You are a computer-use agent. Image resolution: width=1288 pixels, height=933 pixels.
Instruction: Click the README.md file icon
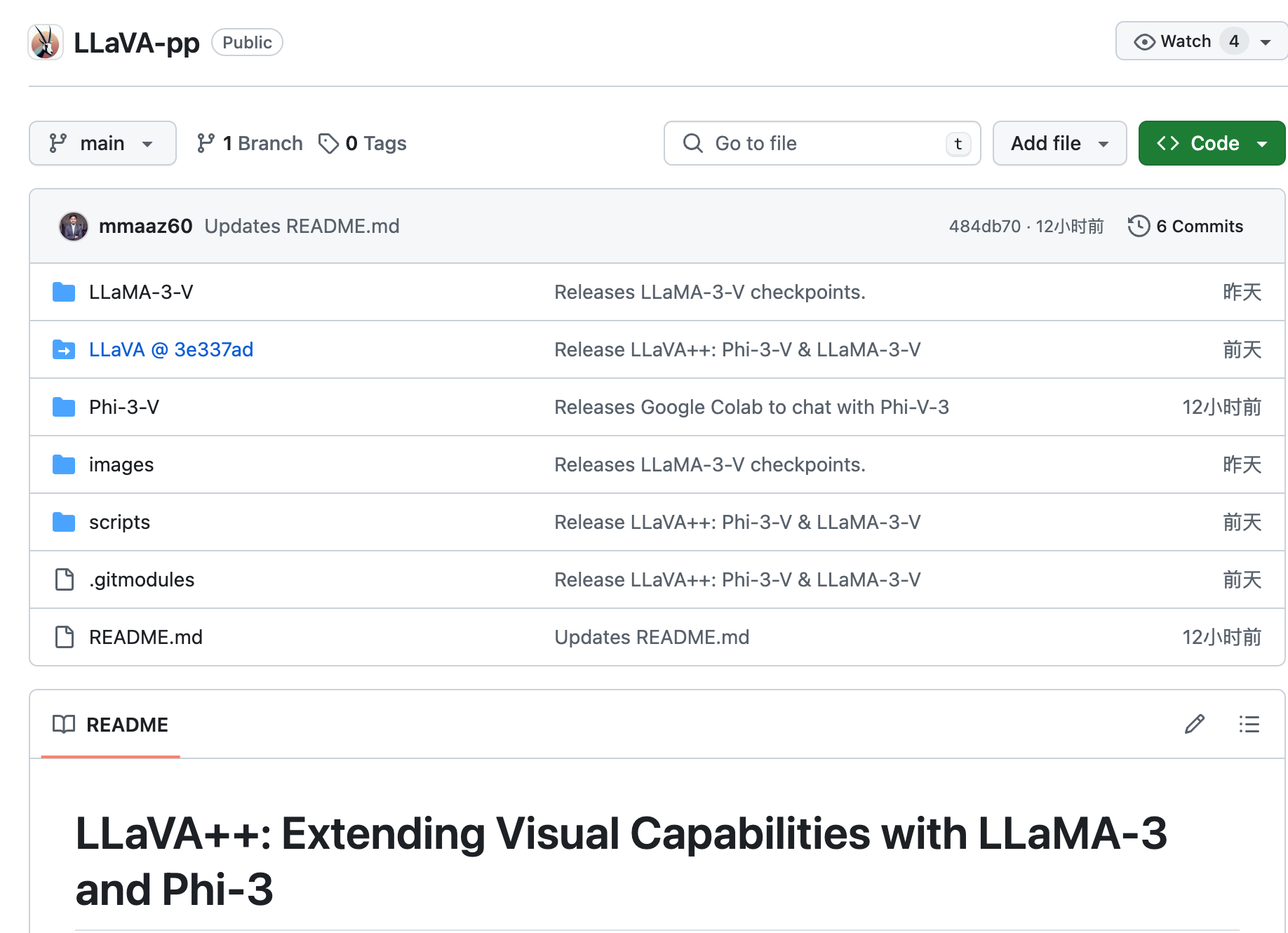point(65,637)
